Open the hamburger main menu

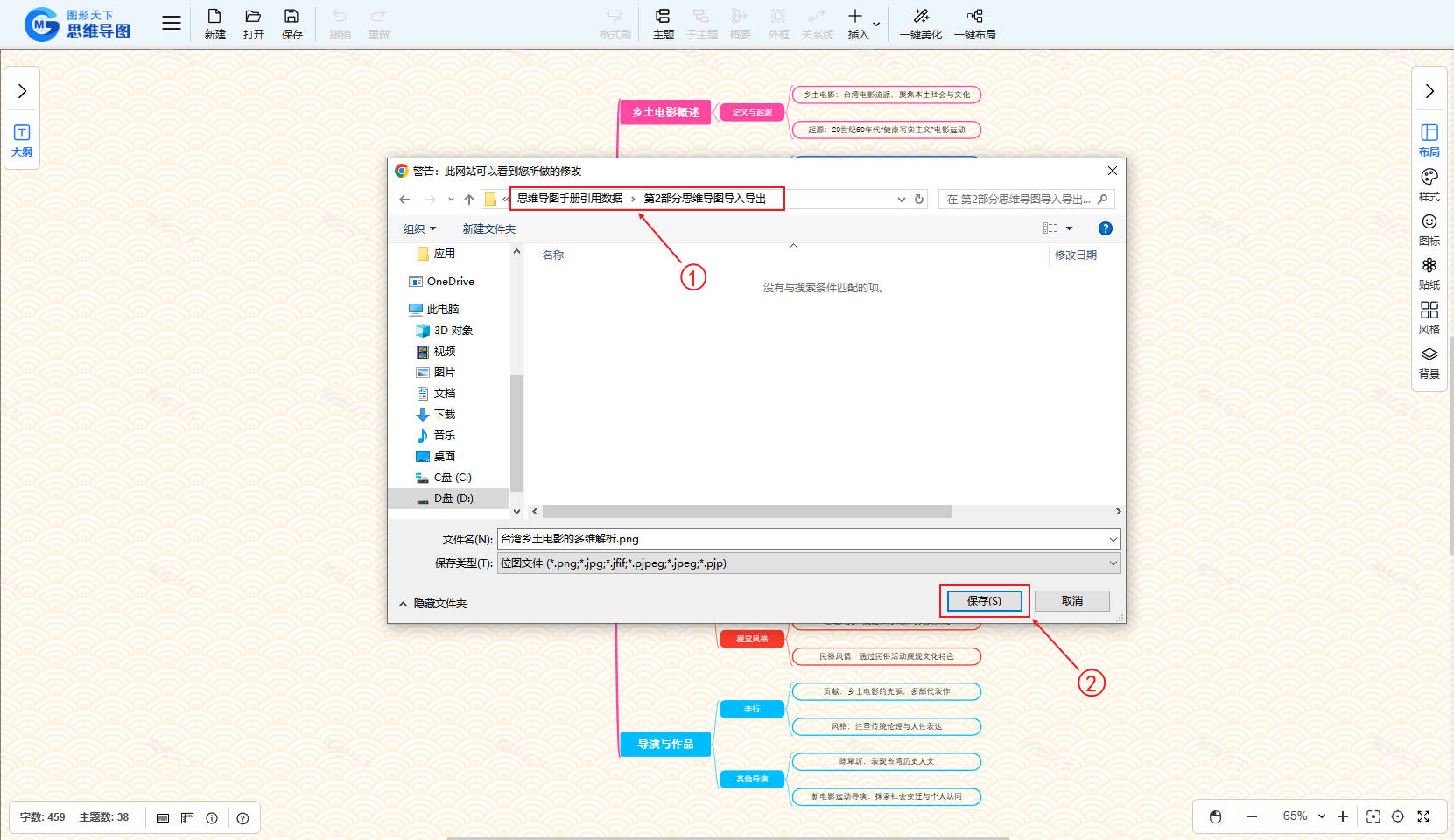pos(172,24)
